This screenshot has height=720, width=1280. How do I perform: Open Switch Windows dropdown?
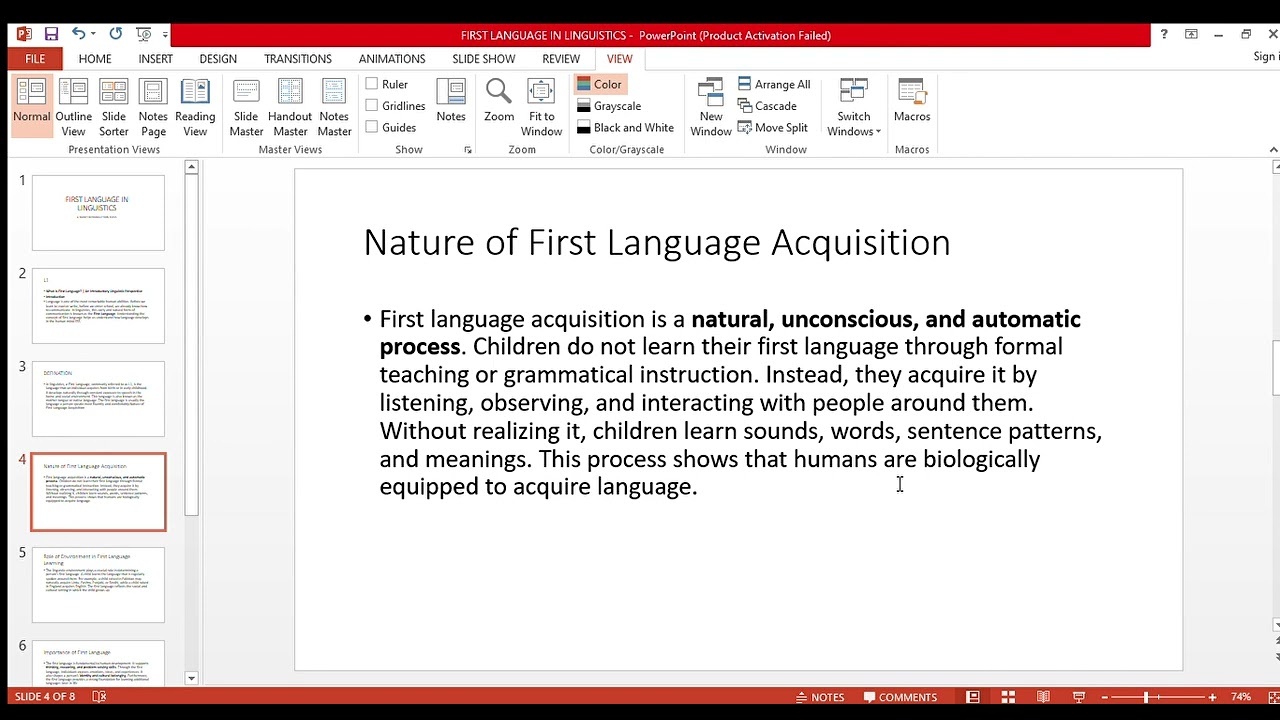pos(853,107)
